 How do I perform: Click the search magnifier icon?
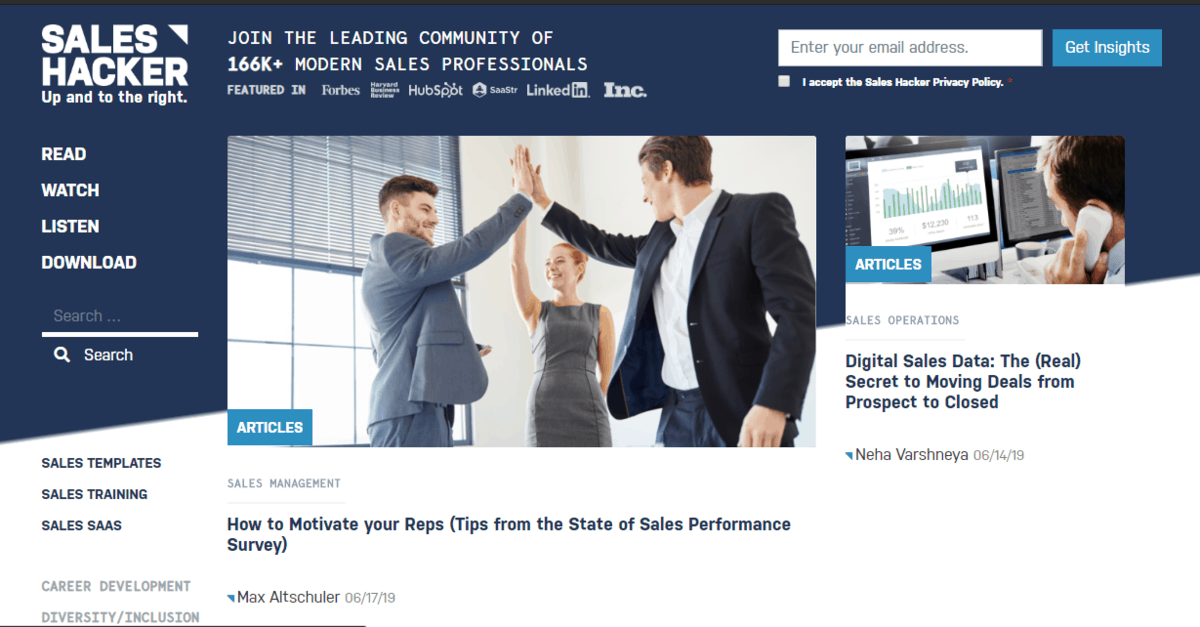(x=62, y=355)
